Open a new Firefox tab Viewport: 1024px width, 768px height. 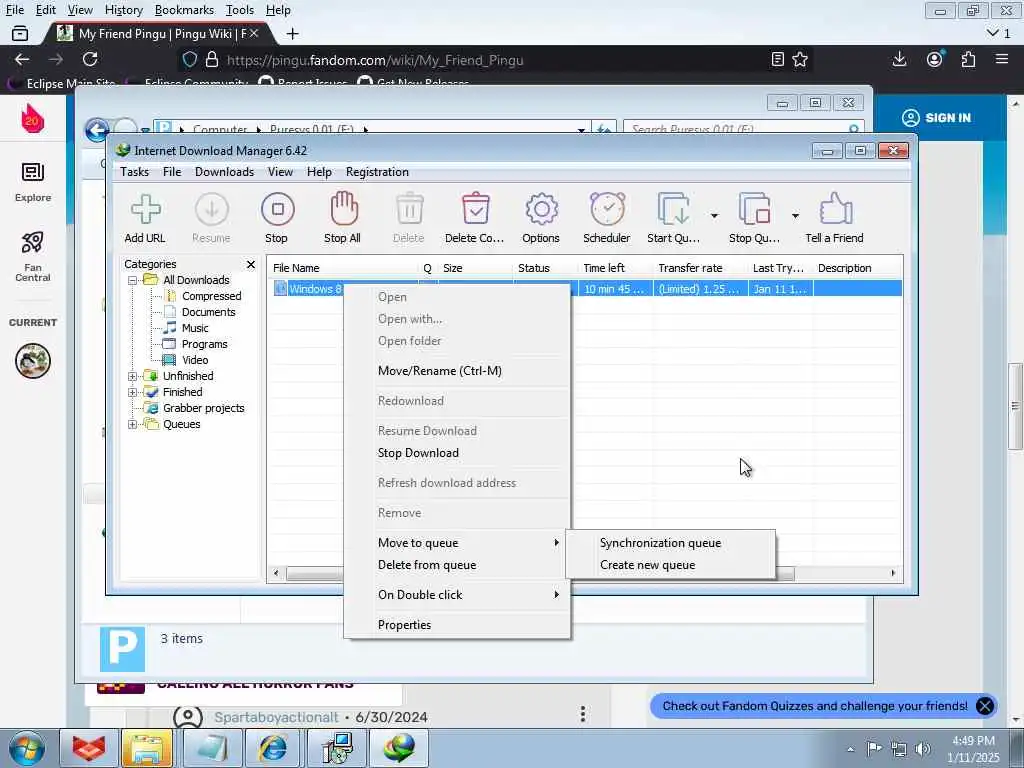[293, 33]
